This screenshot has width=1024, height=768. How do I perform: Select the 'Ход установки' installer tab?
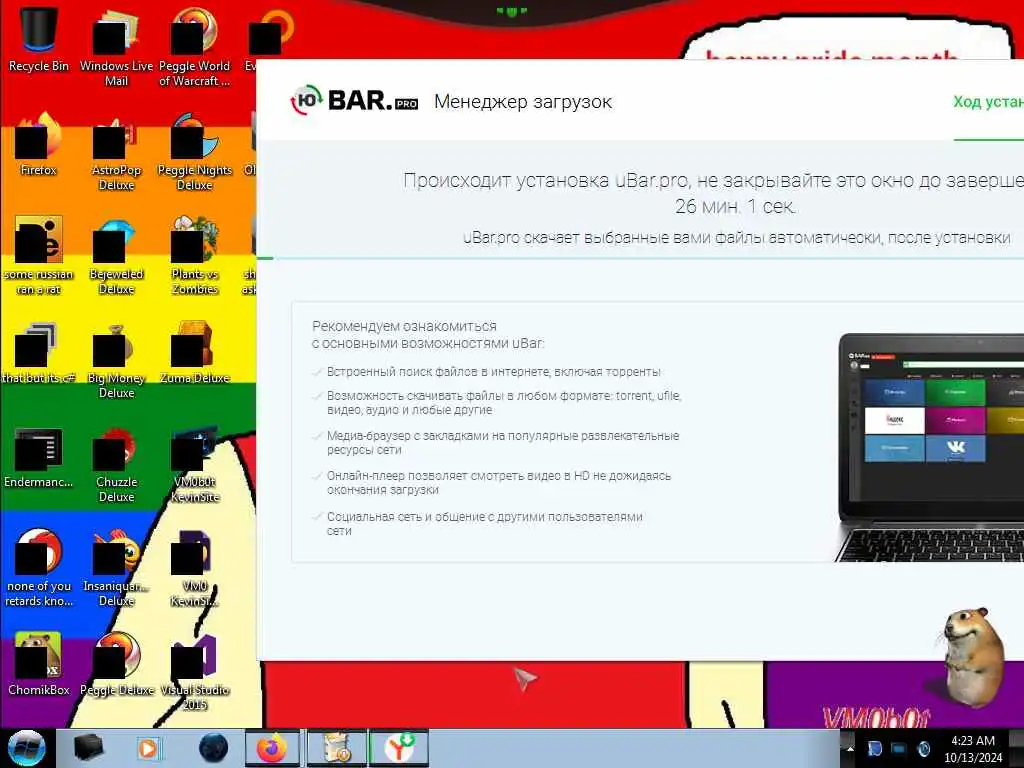[x=988, y=102]
